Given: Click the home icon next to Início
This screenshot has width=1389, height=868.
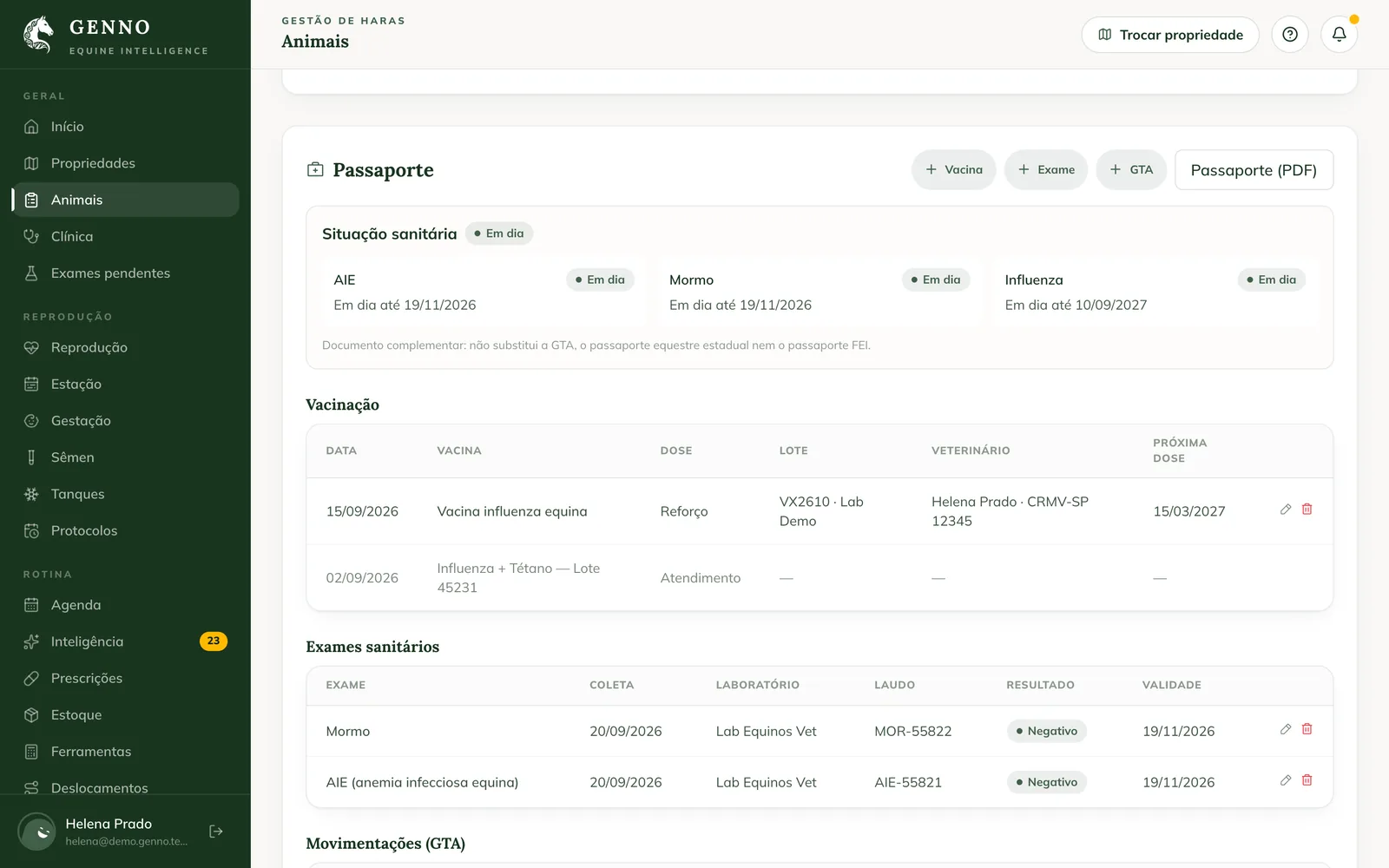Looking at the screenshot, I should (31, 127).
